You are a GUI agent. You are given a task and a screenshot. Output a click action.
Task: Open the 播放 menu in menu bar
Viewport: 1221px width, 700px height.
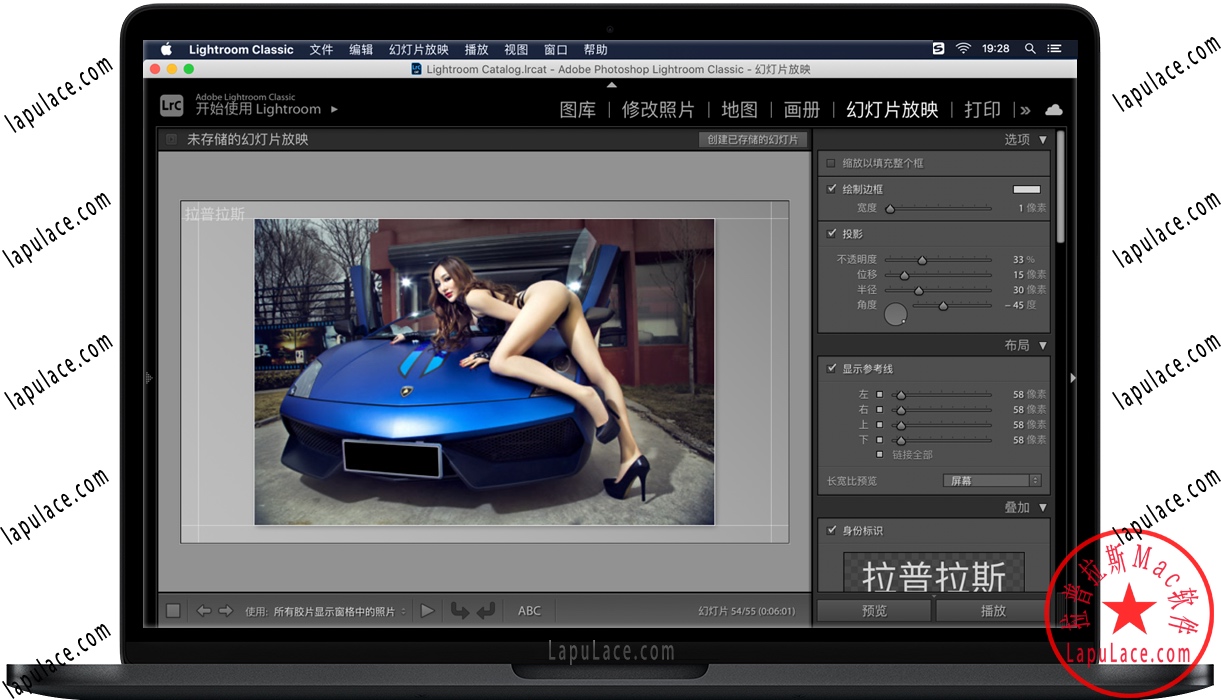(477, 48)
